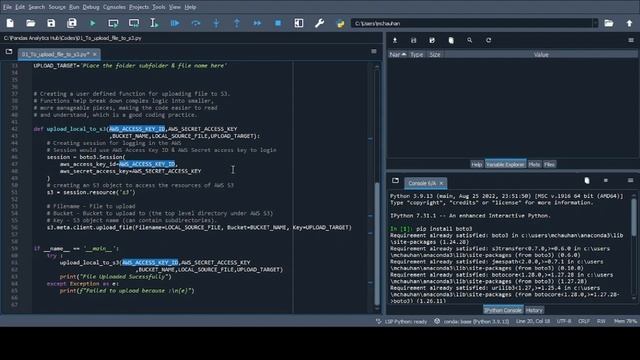Click the Run current cell icon
The image size is (640, 360).
[113, 23]
